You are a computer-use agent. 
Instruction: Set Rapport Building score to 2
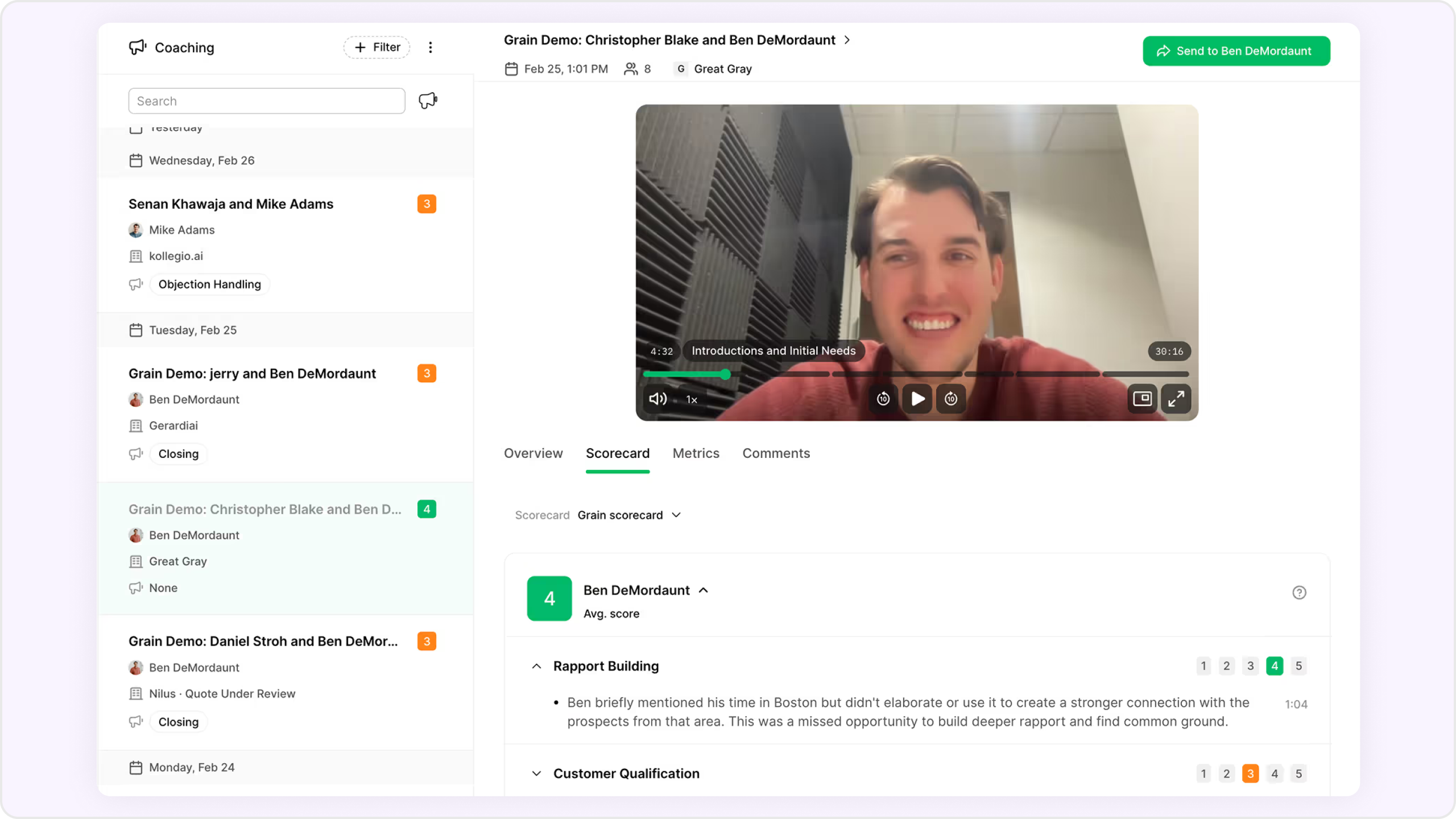(x=1226, y=666)
